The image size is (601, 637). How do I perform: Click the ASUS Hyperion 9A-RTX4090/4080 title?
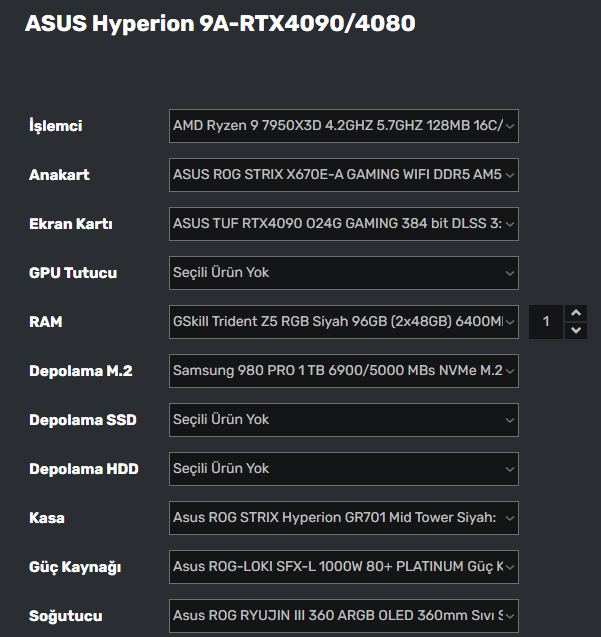pos(219,23)
